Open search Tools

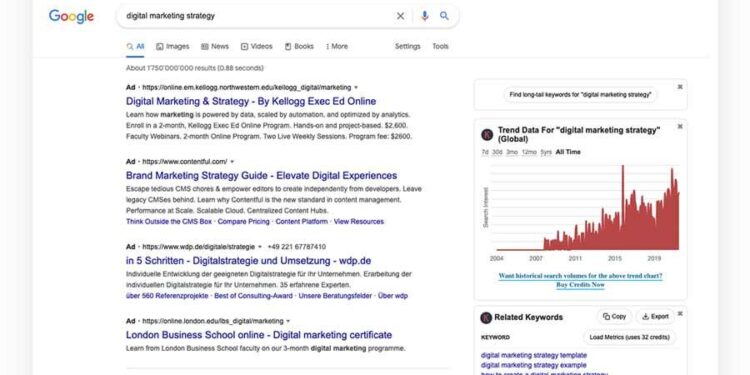pos(441,46)
